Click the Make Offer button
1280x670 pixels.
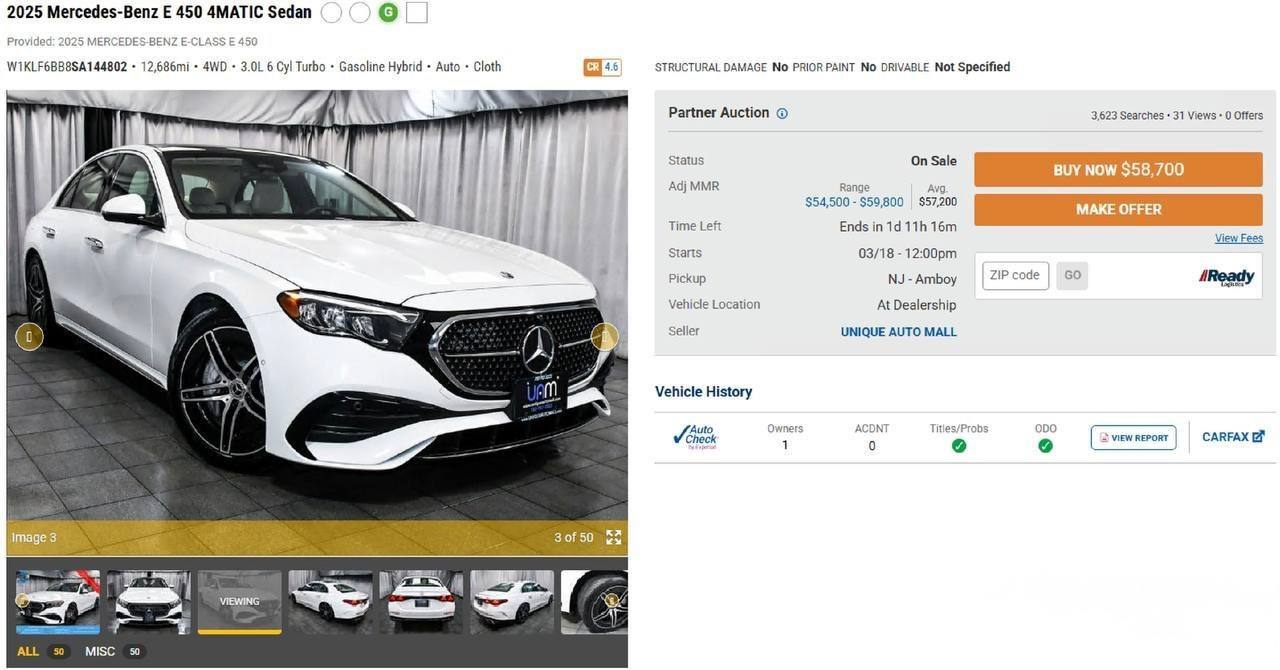coord(1118,210)
